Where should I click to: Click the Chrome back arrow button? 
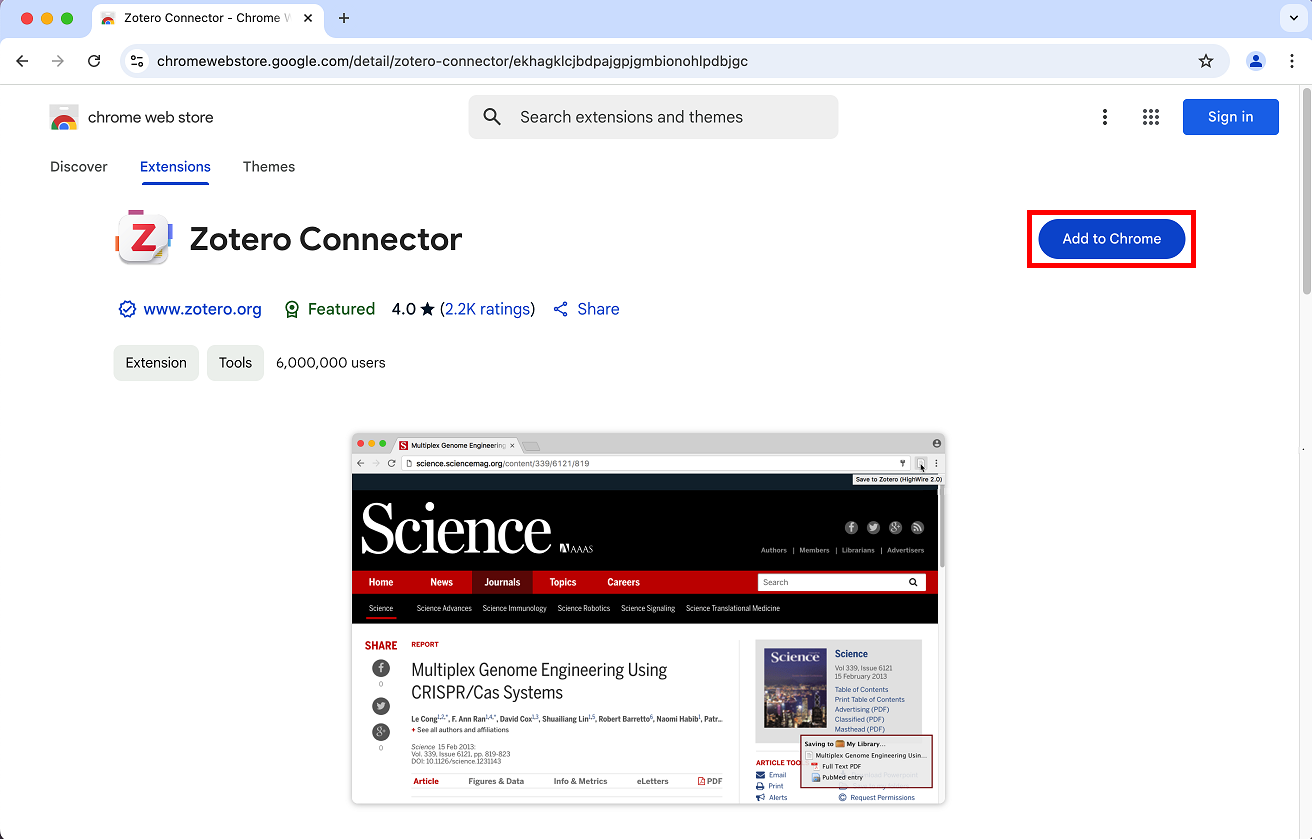22,61
